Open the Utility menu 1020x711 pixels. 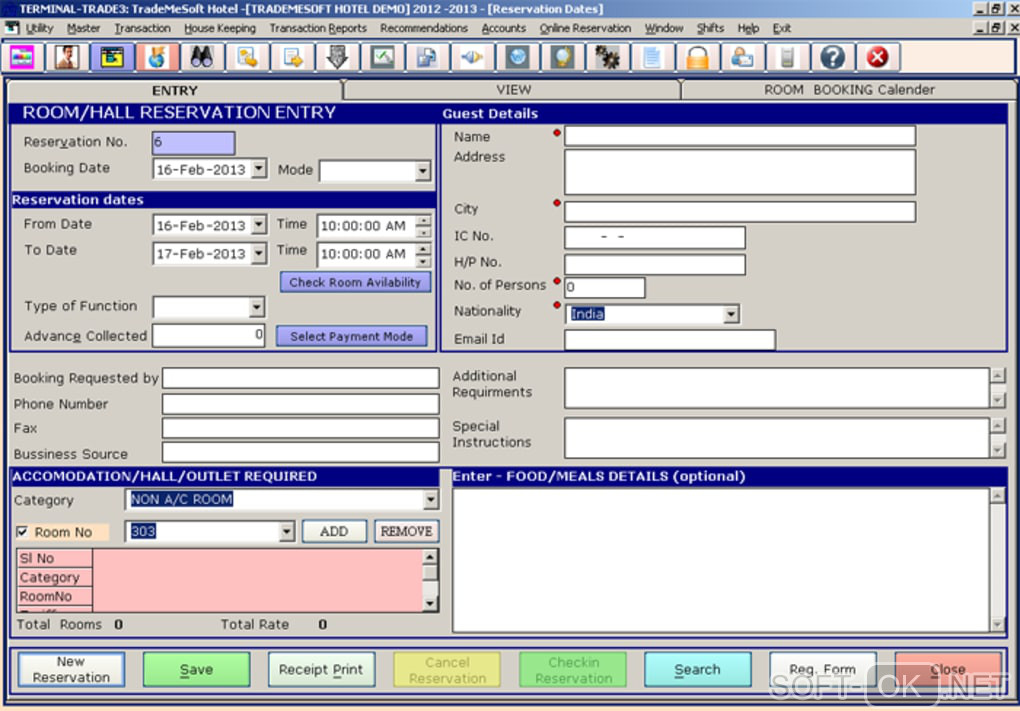[39, 28]
